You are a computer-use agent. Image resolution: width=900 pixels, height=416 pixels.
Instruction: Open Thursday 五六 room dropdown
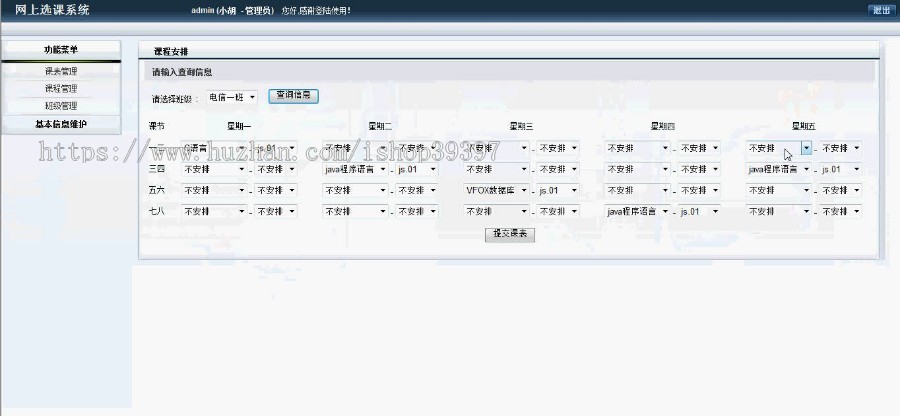[x=699, y=190]
